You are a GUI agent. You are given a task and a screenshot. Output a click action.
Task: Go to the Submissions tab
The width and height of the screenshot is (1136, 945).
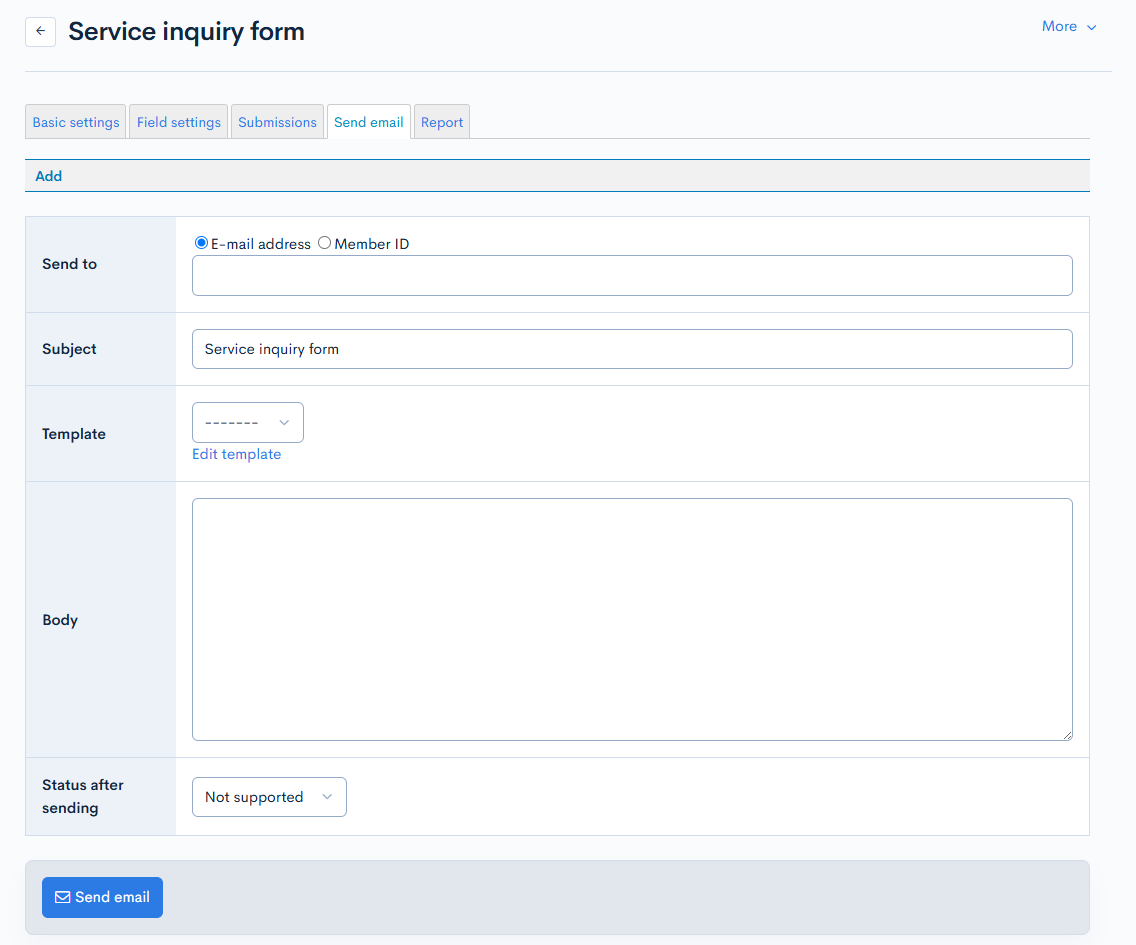coord(277,122)
